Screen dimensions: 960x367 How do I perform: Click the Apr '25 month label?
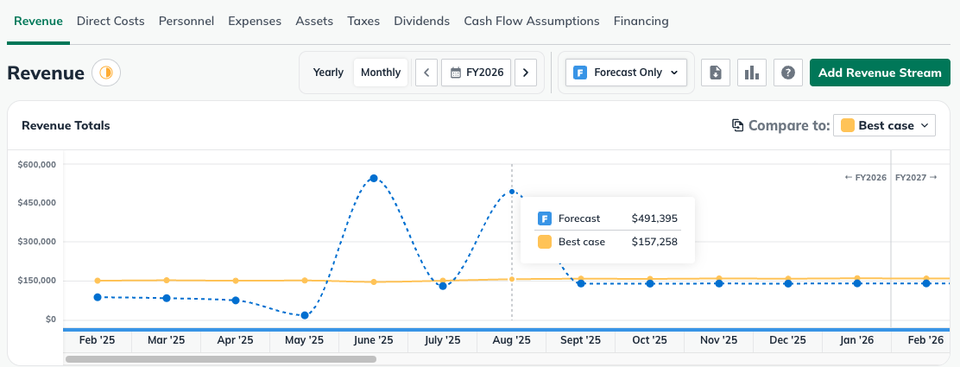236,340
